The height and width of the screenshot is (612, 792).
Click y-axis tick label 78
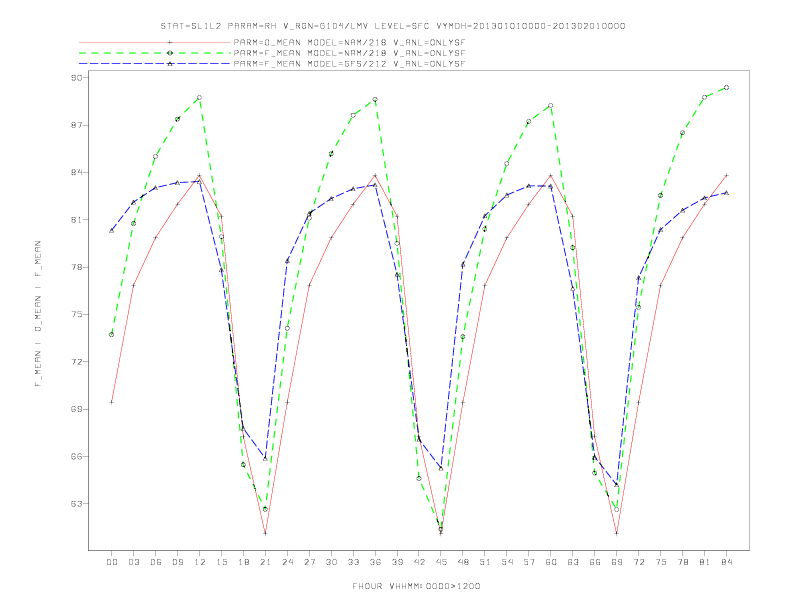click(x=76, y=267)
